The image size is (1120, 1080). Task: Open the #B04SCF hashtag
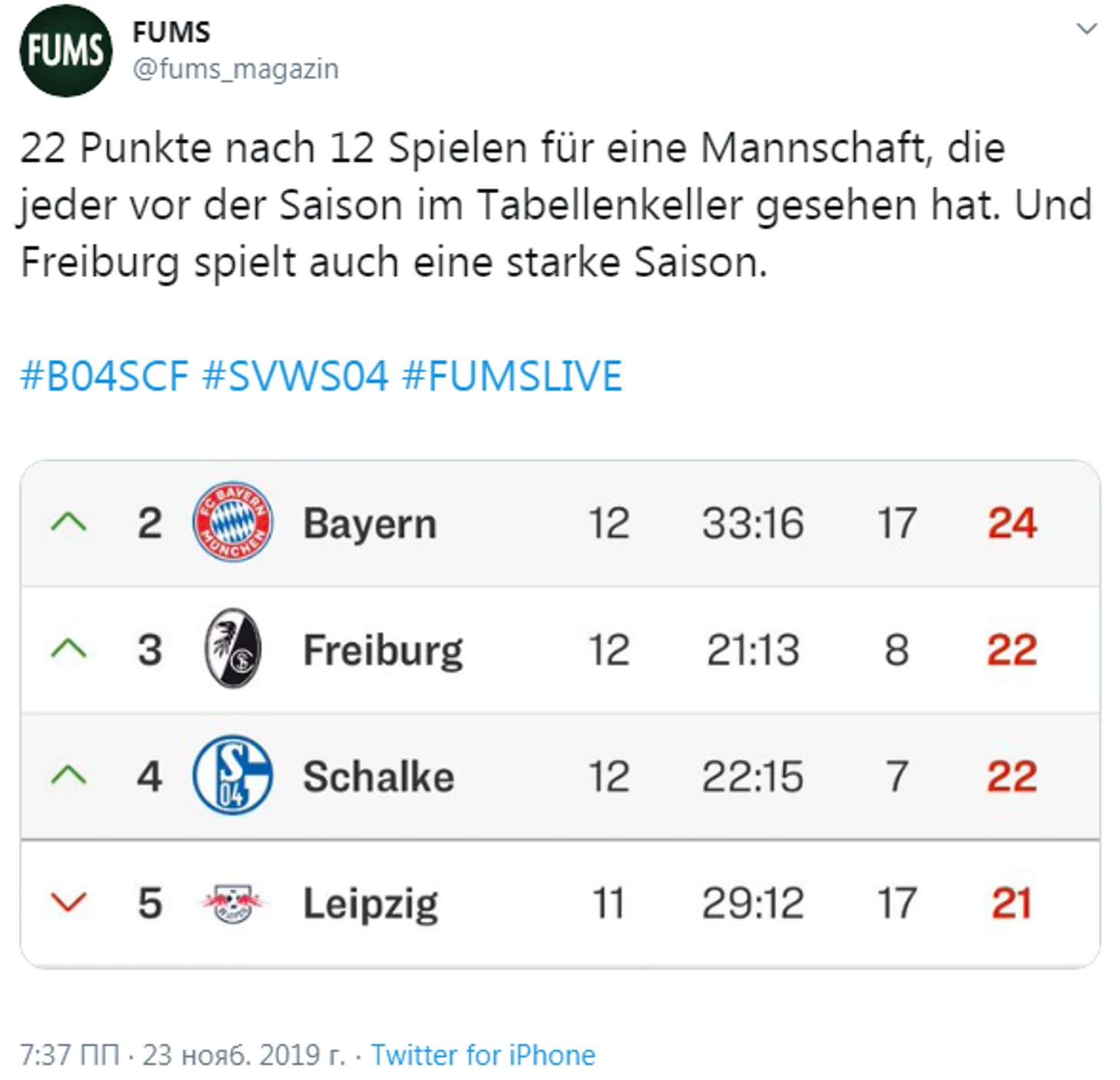pyautogui.click(x=104, y=376)
